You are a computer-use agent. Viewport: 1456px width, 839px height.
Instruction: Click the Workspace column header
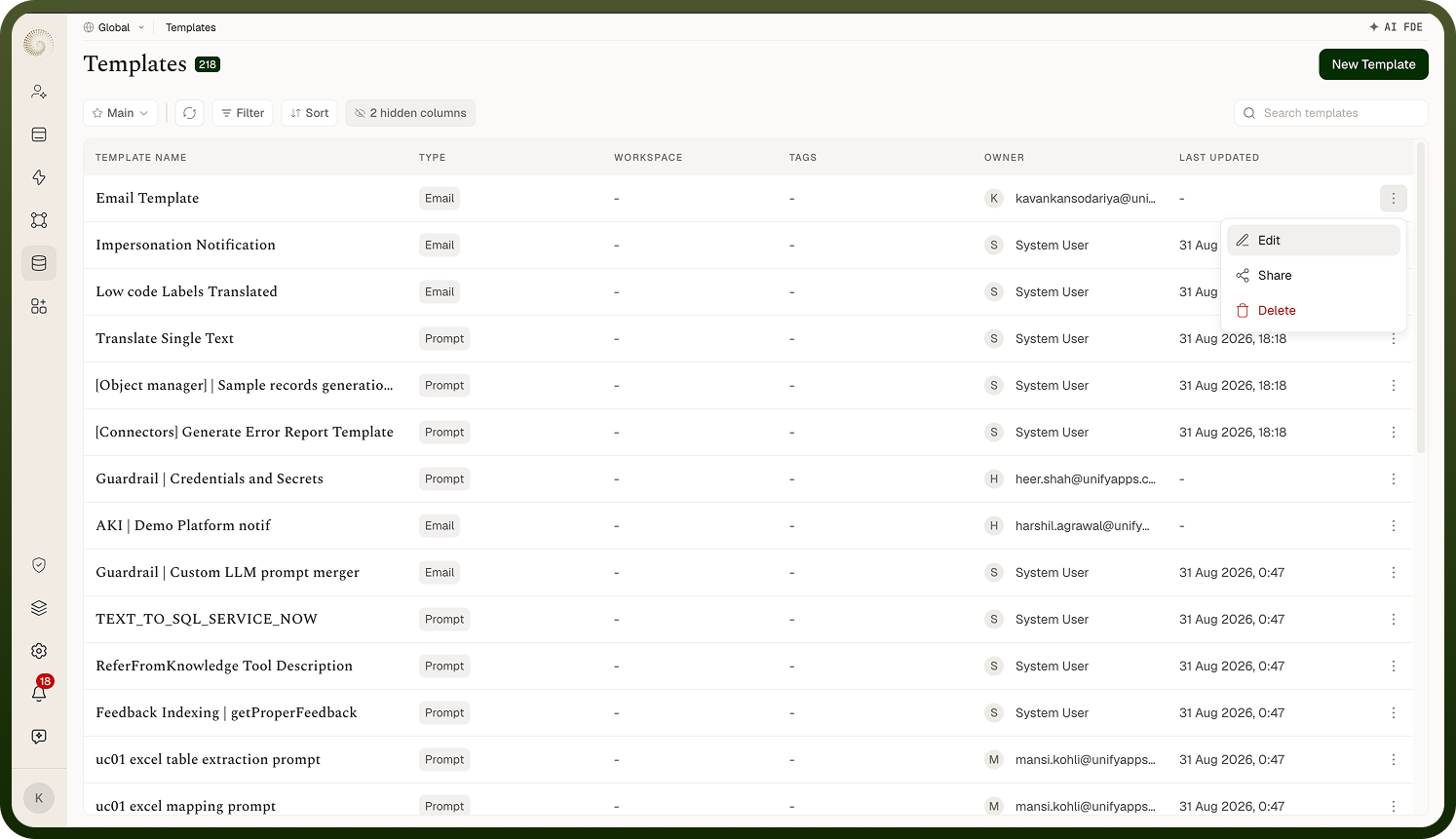coord(648,158)
